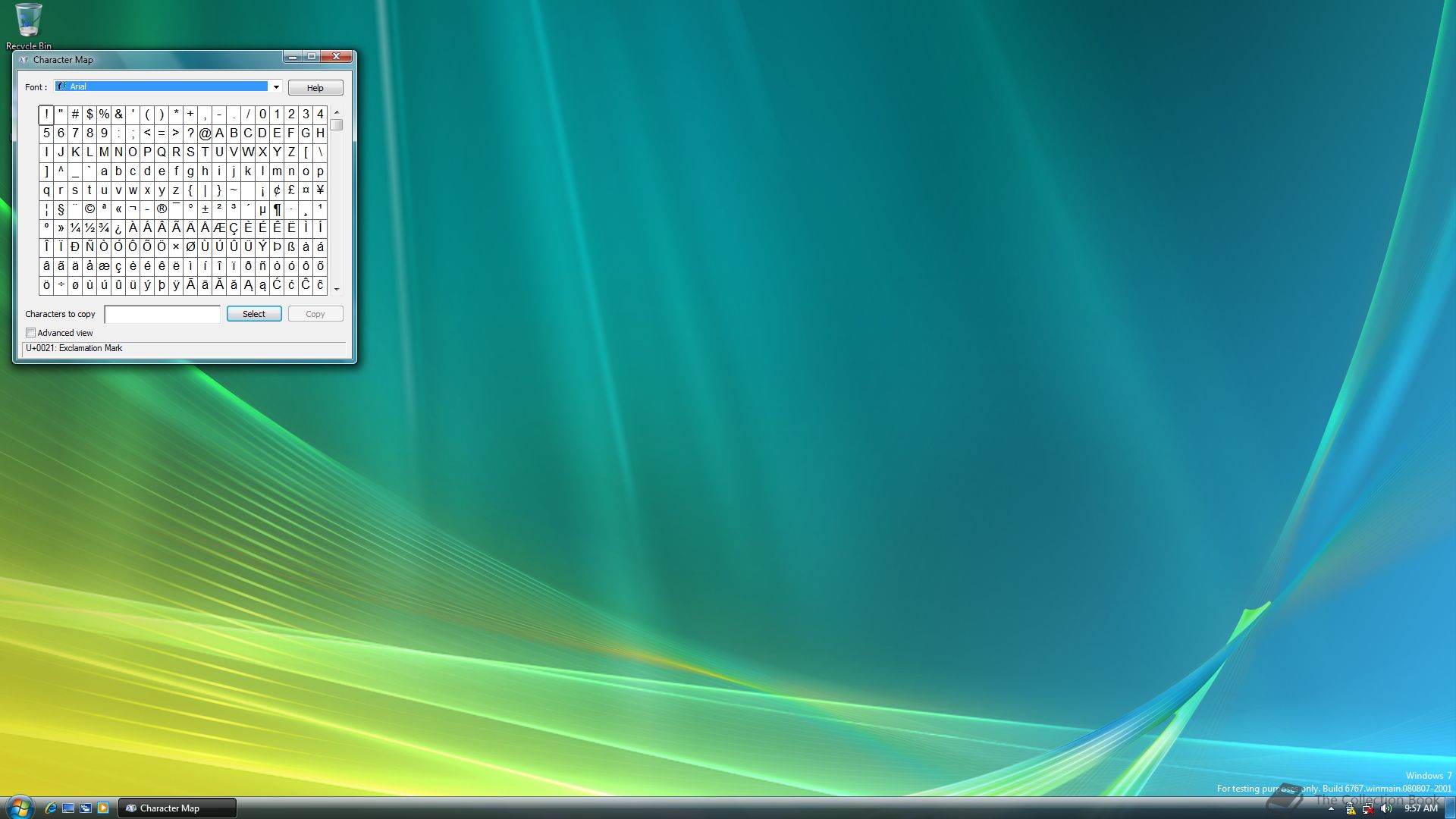Select the exclamation mark character
Screen dimensions: 1456x819
tap(46, 115)
